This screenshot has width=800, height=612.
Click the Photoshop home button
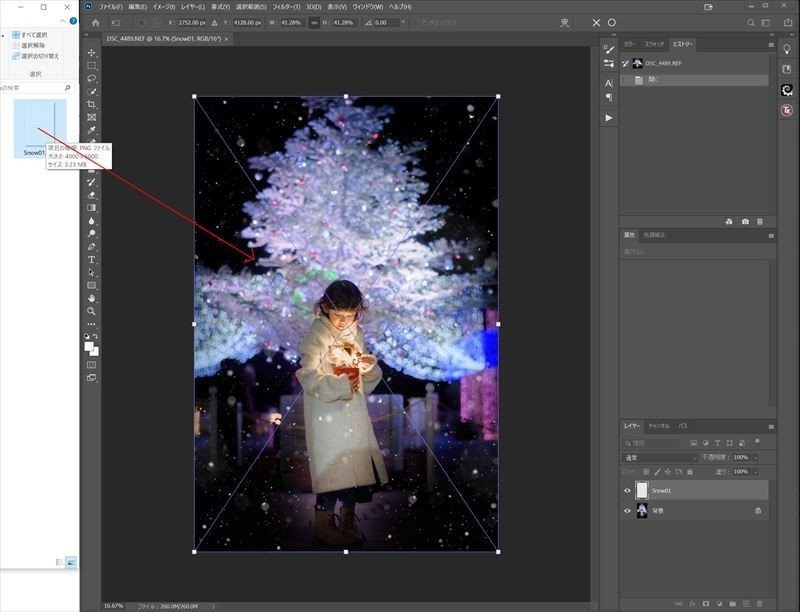pos(95,22)
